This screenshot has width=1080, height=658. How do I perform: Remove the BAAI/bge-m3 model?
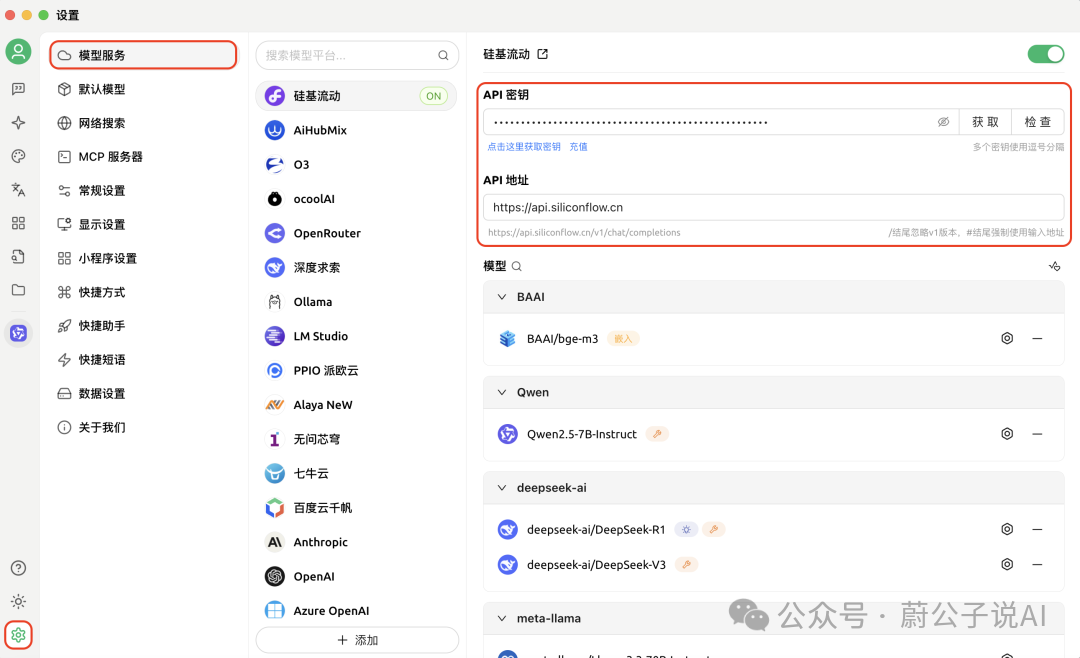point(1037,338)
